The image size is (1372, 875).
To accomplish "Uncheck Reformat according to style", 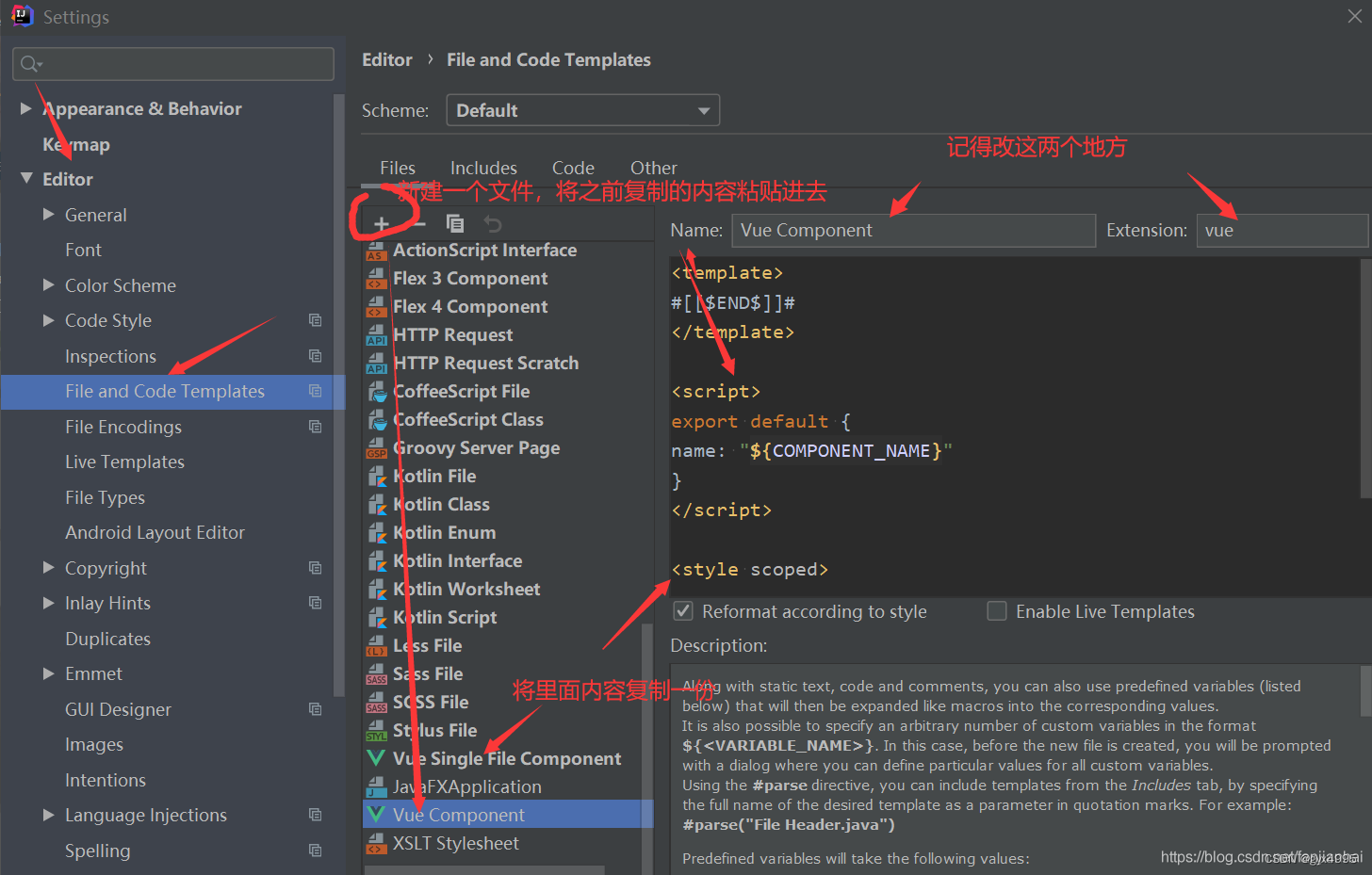I will [683, 611].
